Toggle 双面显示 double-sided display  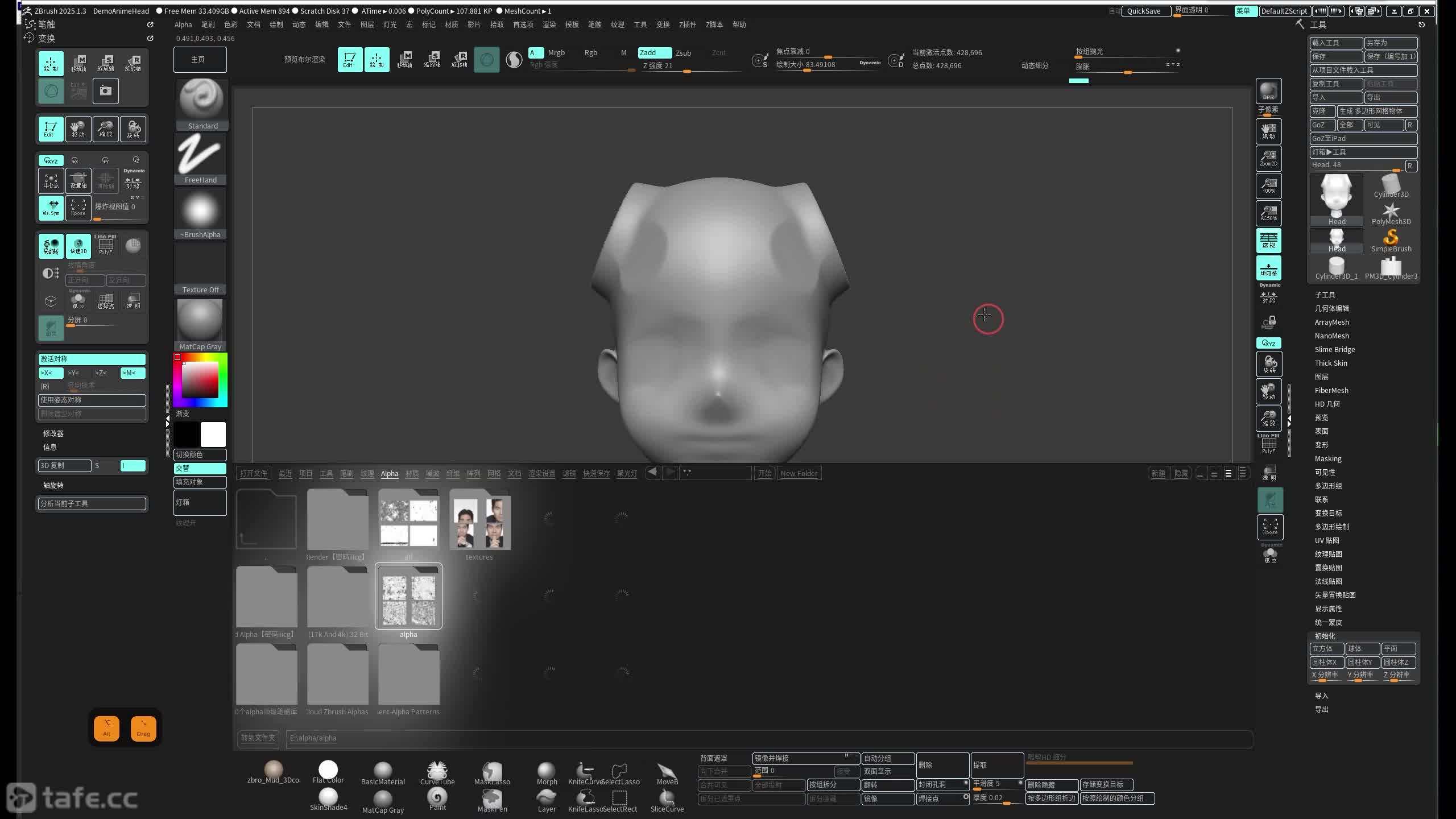[878, 771]
